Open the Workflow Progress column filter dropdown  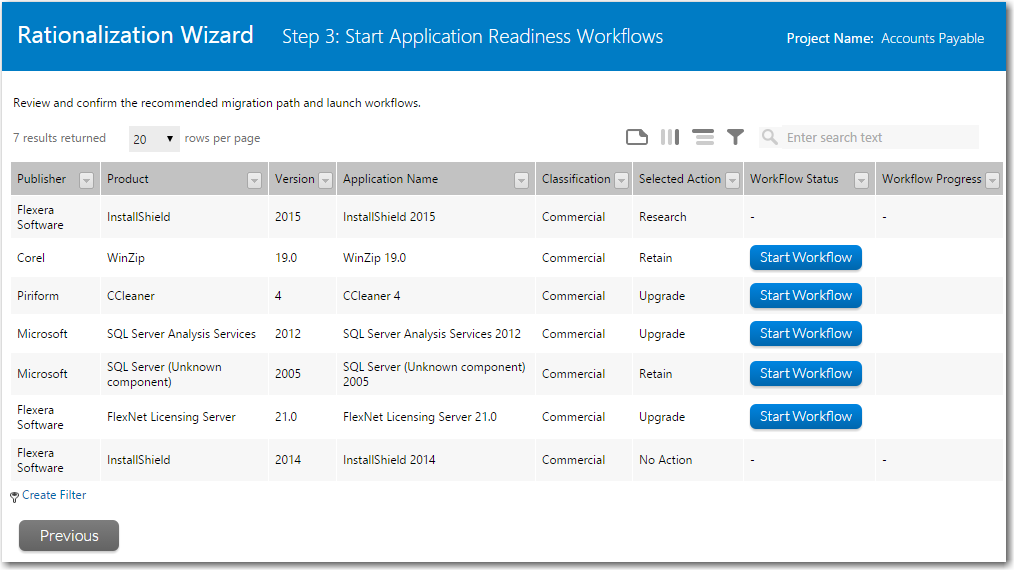992,181
